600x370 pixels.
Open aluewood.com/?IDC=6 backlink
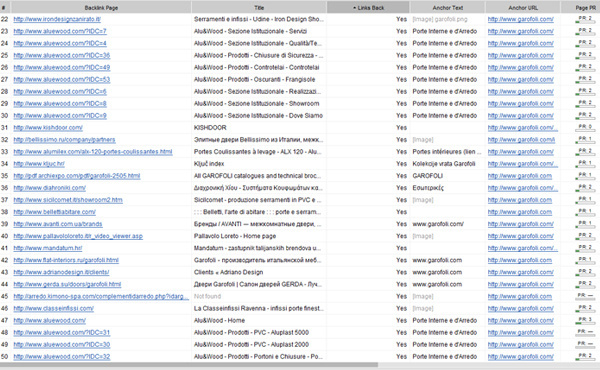click(60, 91)
